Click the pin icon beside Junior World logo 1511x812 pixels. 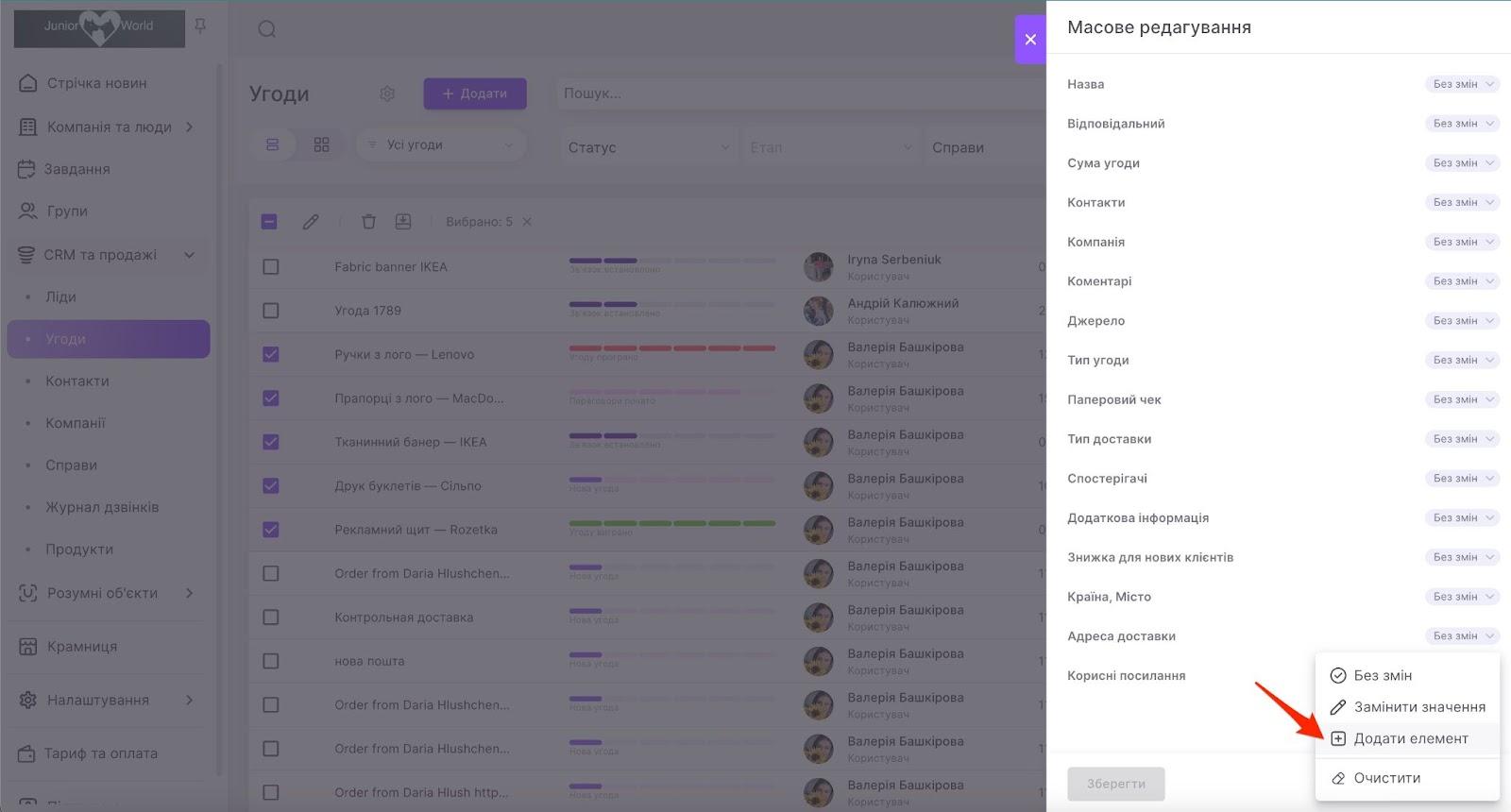[200, 26]
